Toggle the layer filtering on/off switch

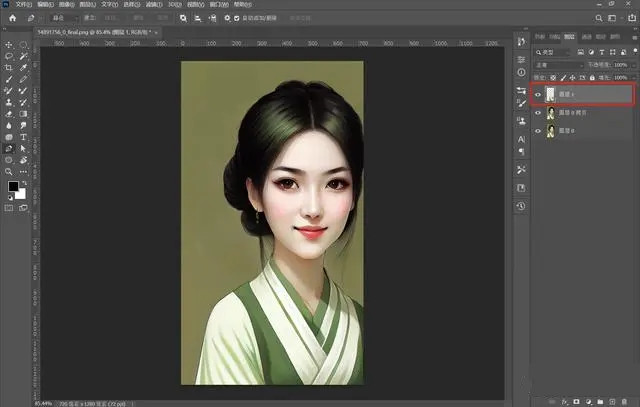635,51
